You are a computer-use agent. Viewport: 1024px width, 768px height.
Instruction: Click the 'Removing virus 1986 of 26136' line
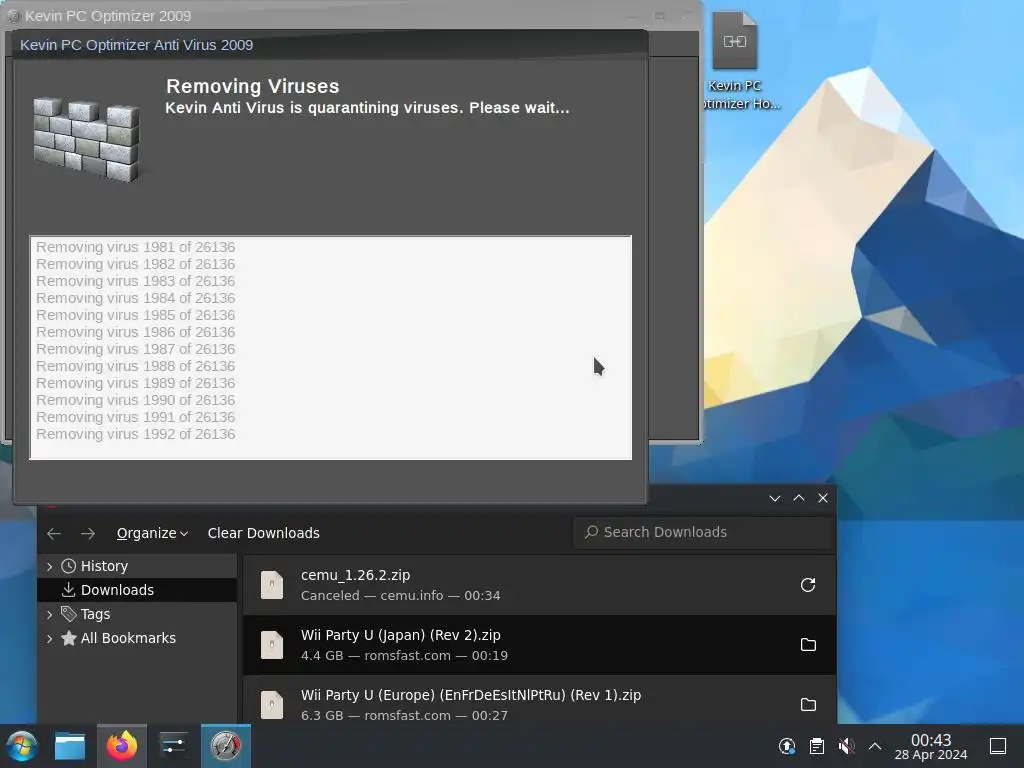136,332
